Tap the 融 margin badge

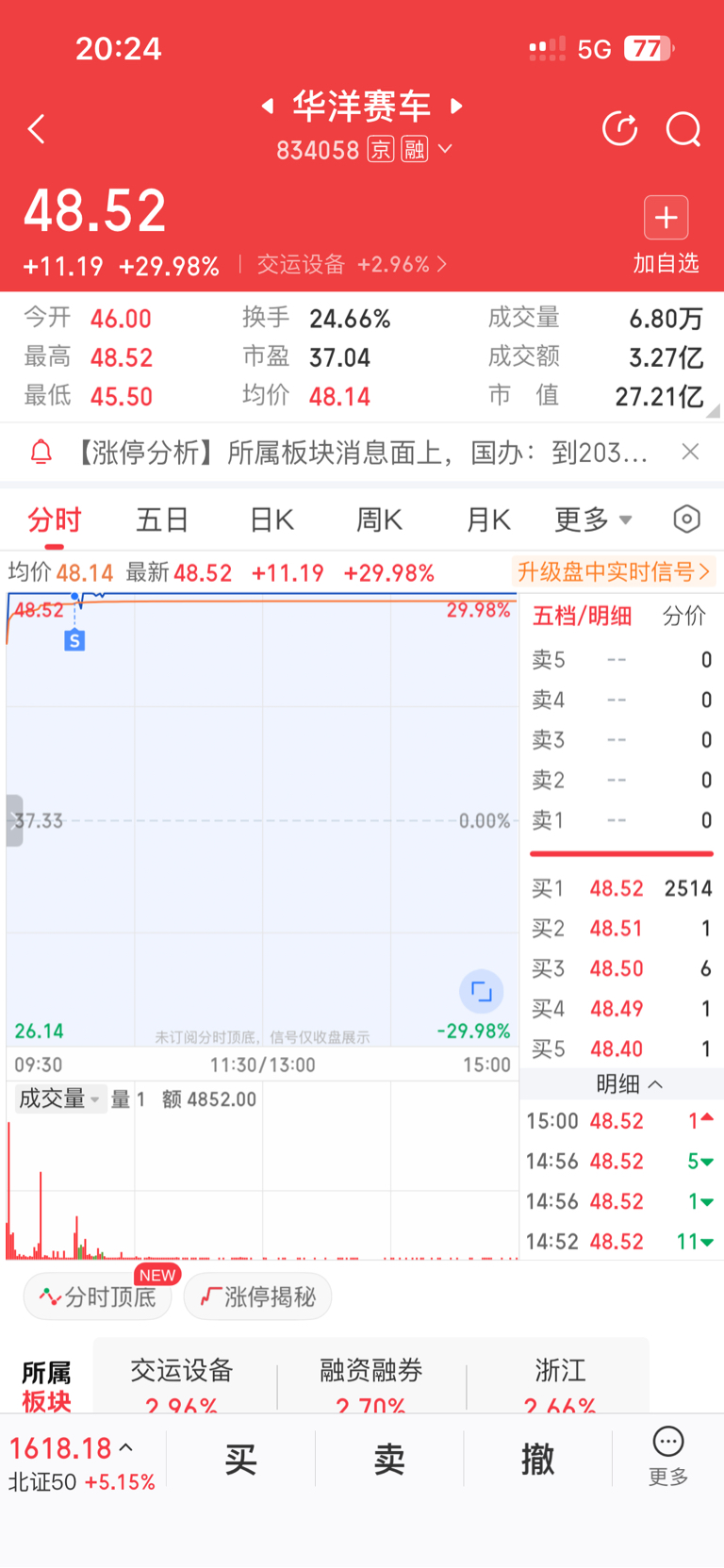click(x=415, y=149)
